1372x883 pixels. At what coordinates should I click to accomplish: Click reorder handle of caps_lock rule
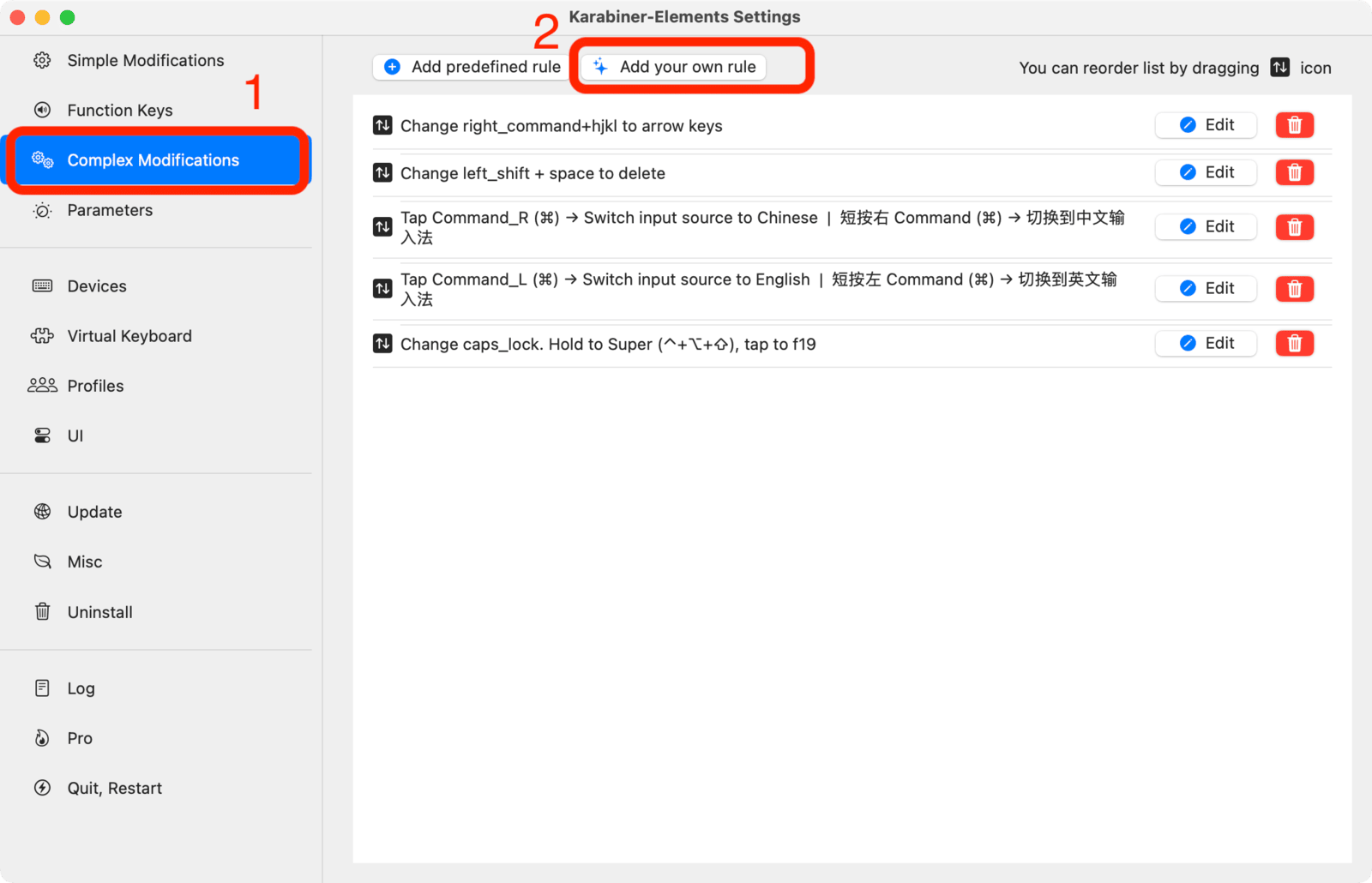click(382, 344)
